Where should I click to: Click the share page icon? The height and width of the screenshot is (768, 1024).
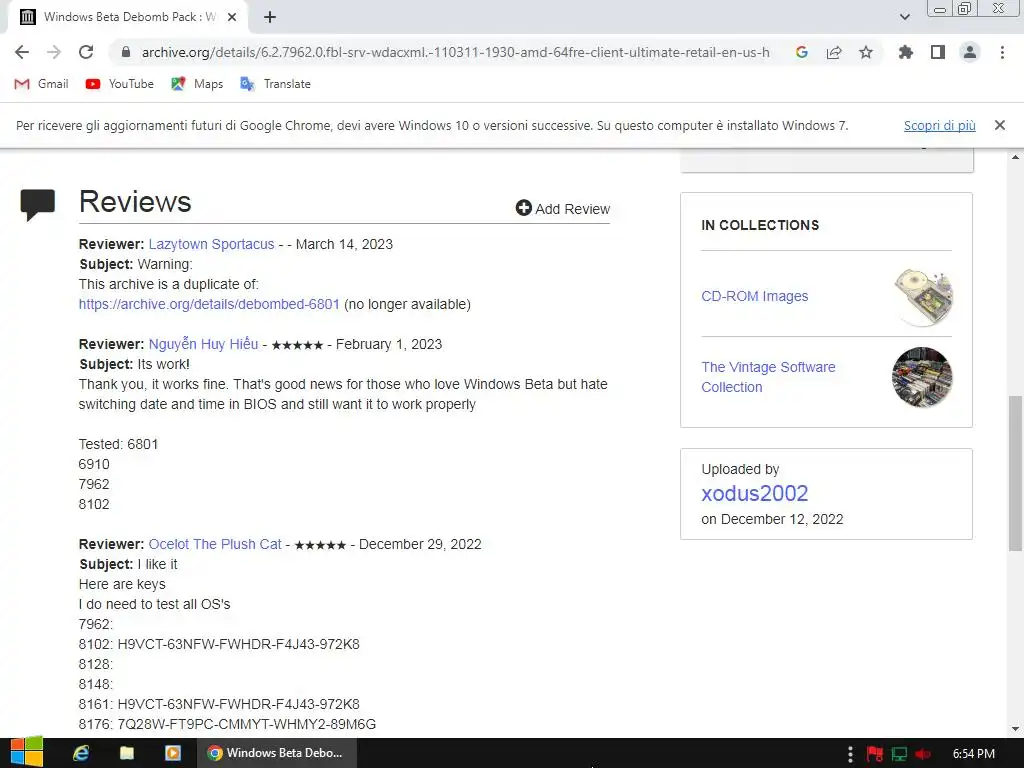(834, 52)
